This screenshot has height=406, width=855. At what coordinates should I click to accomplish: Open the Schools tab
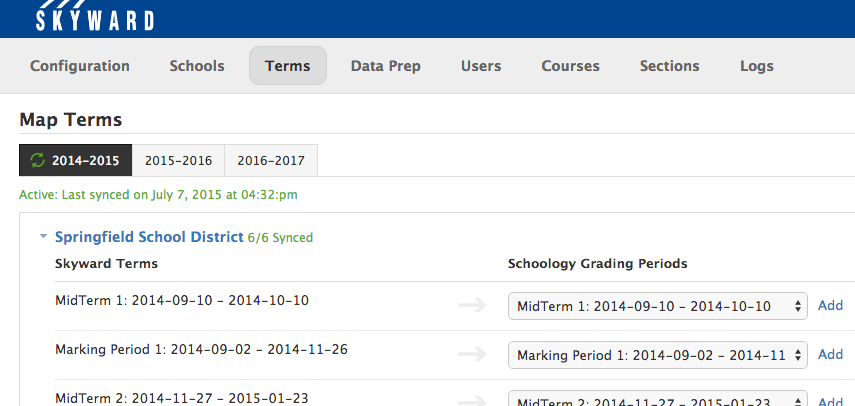(x=197, y=66)
